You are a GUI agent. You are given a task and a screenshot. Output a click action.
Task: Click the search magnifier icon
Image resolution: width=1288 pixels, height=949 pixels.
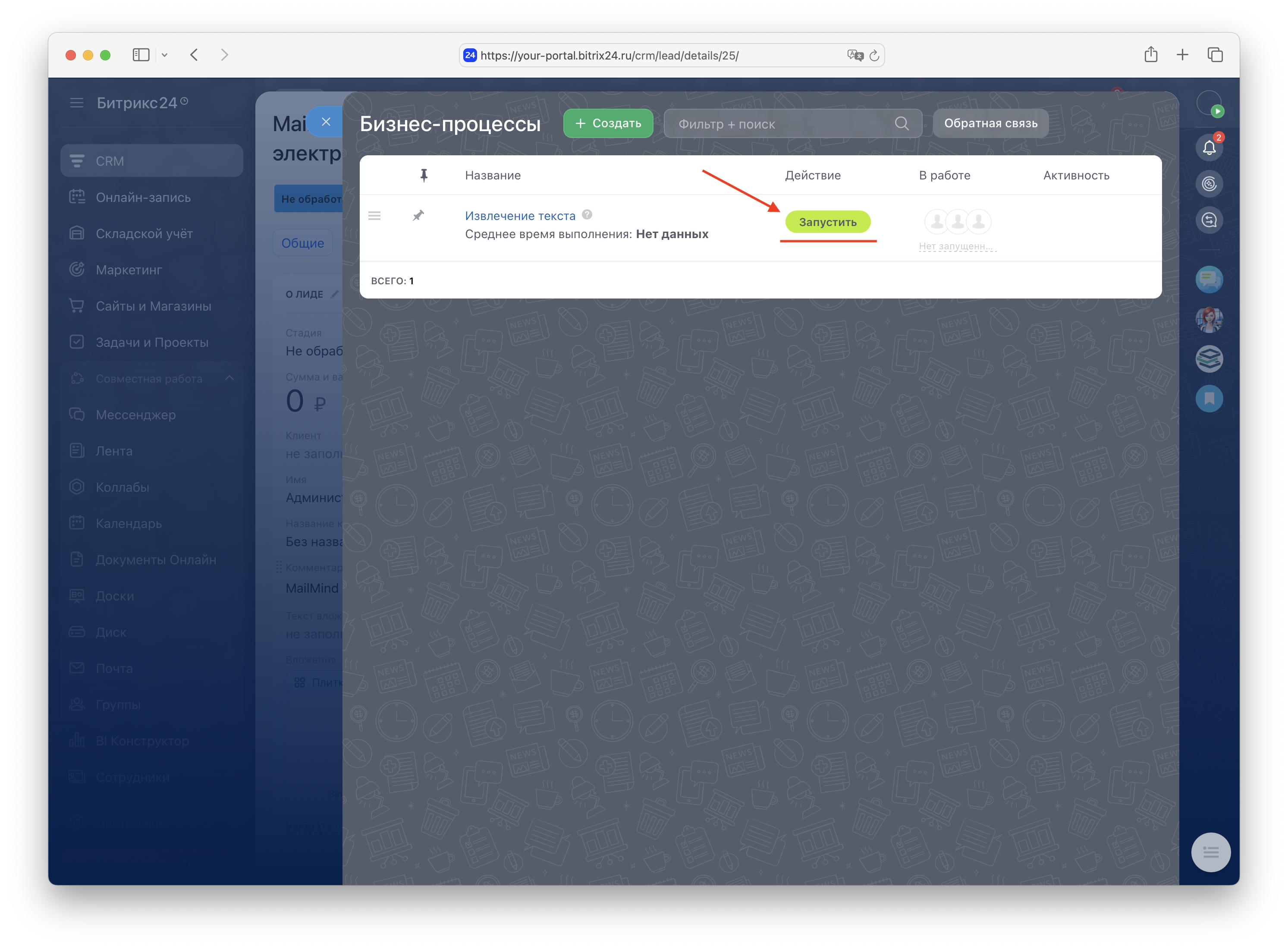tap(902, 123)
